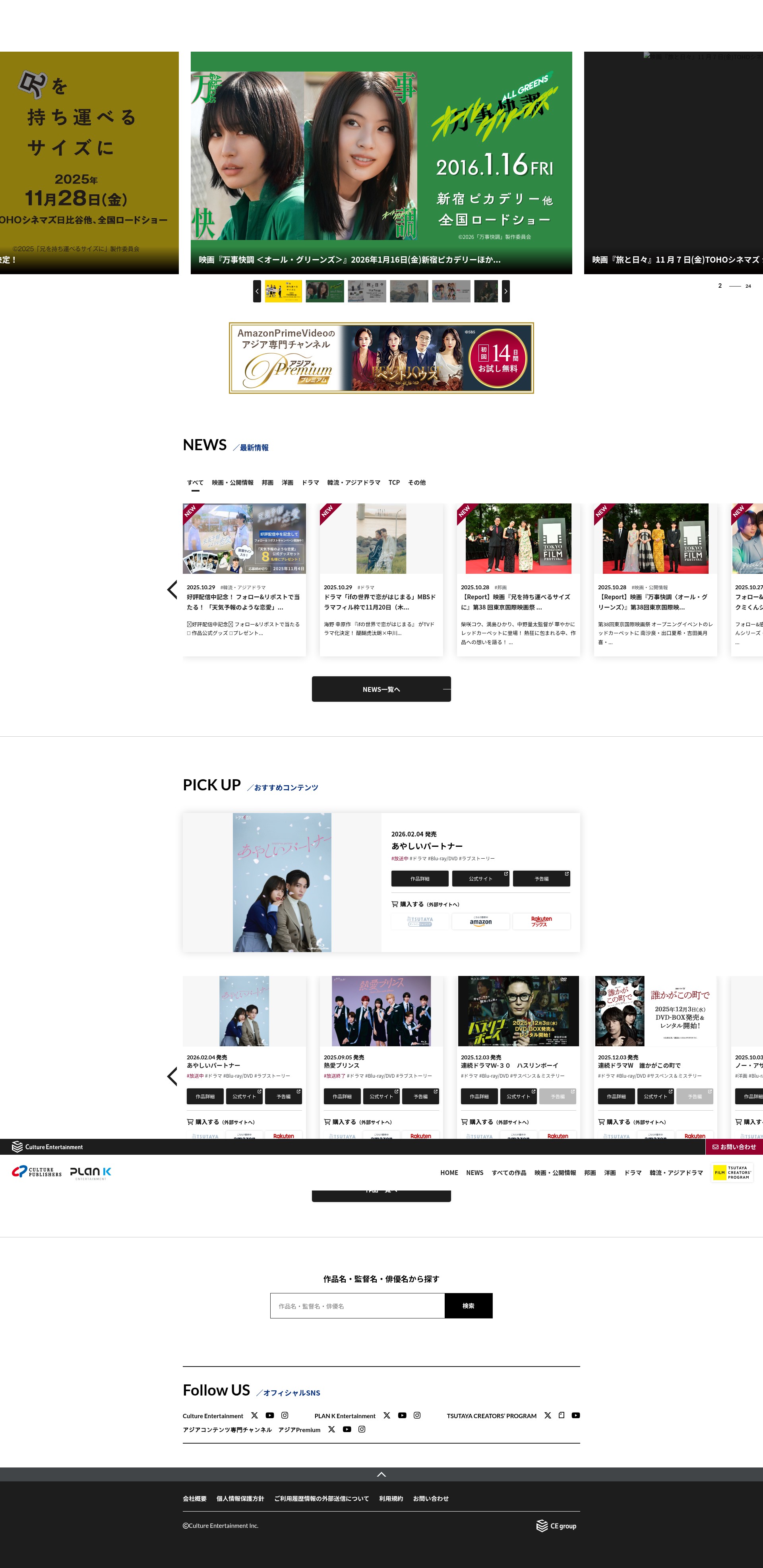Open アジアPremium X account

331,1429
